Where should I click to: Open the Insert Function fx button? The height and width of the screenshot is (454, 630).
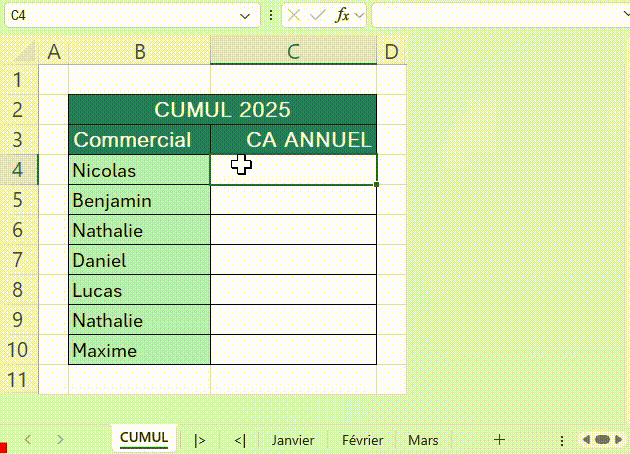tap(343, 16)
